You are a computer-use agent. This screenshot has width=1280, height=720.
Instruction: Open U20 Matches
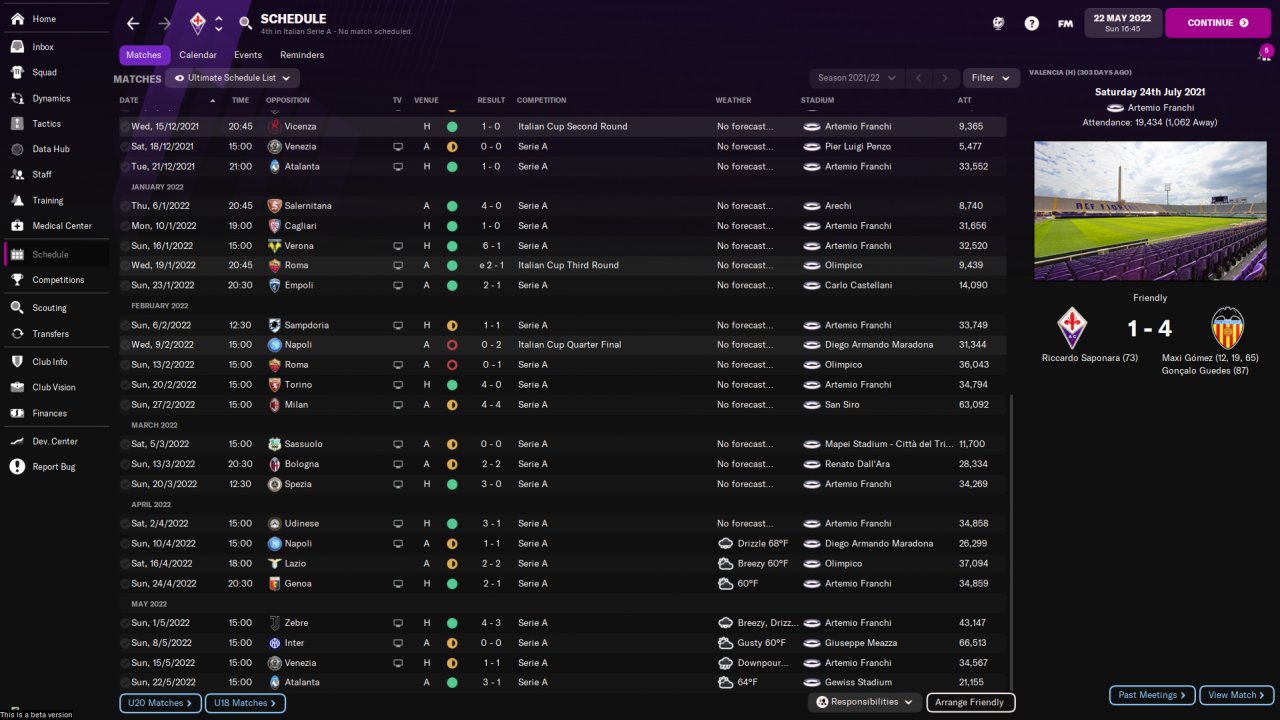[x=160, y=703]
